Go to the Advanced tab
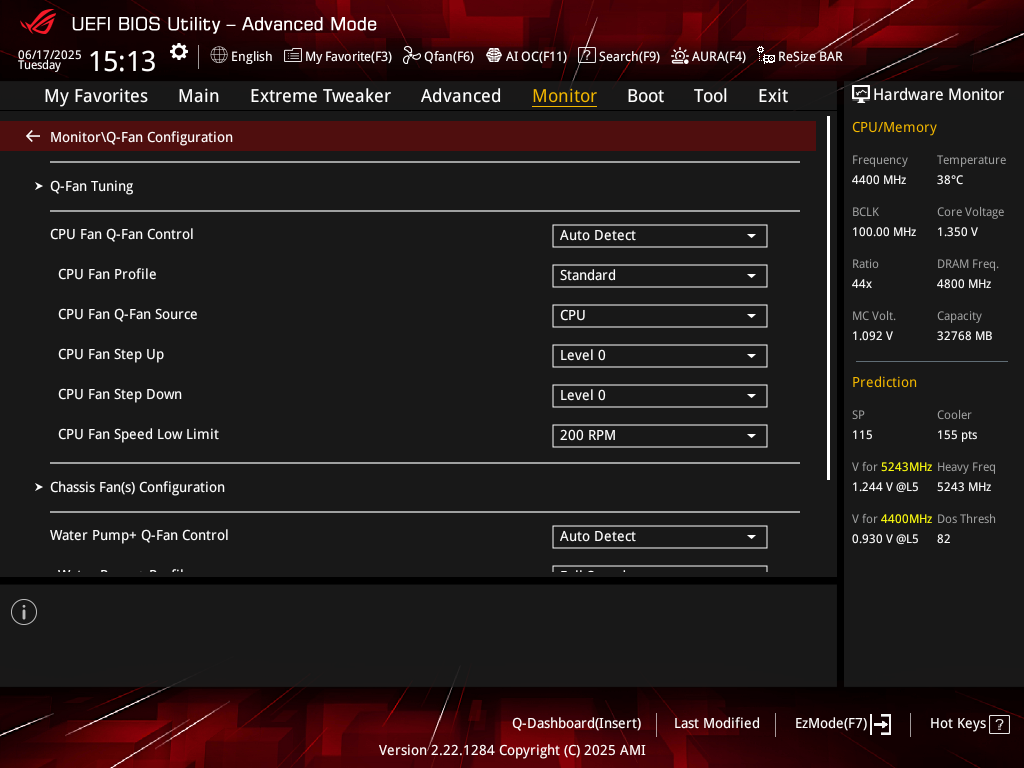Image resolution: width=1024 pixels, height=768 pixels. click(460, 96)
